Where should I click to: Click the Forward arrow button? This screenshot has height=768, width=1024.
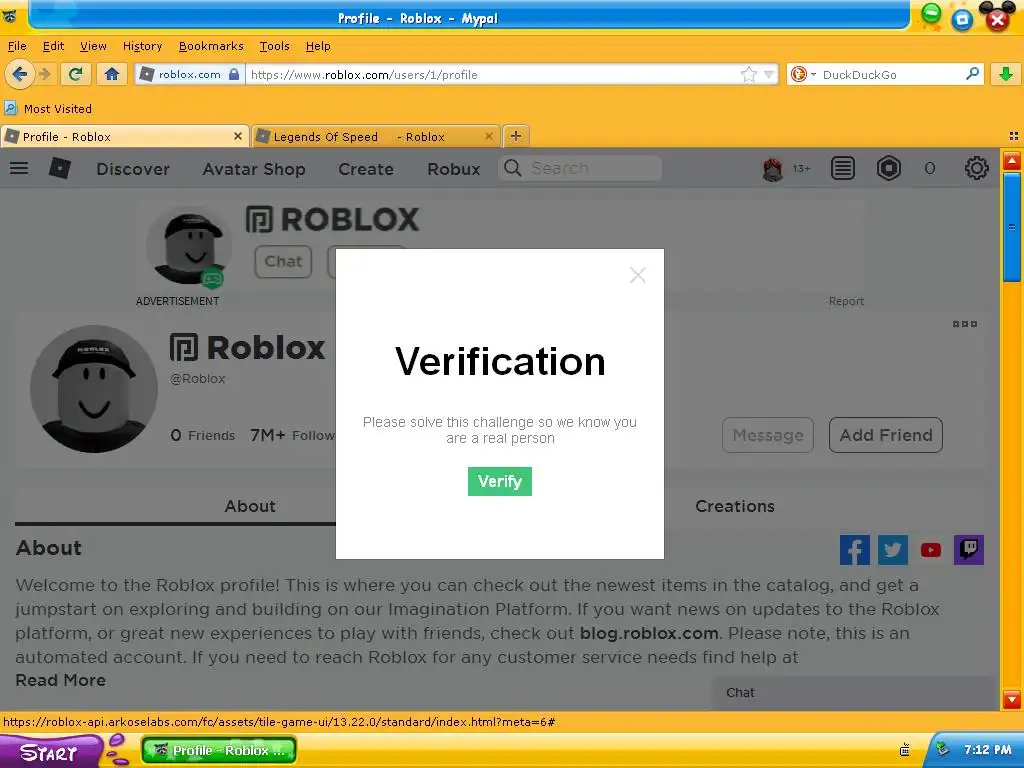click(x=45, y=74)
